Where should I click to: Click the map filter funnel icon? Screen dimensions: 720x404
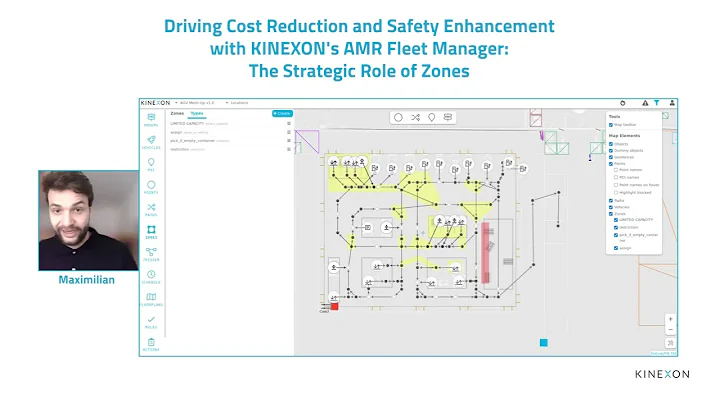[657, 103]
